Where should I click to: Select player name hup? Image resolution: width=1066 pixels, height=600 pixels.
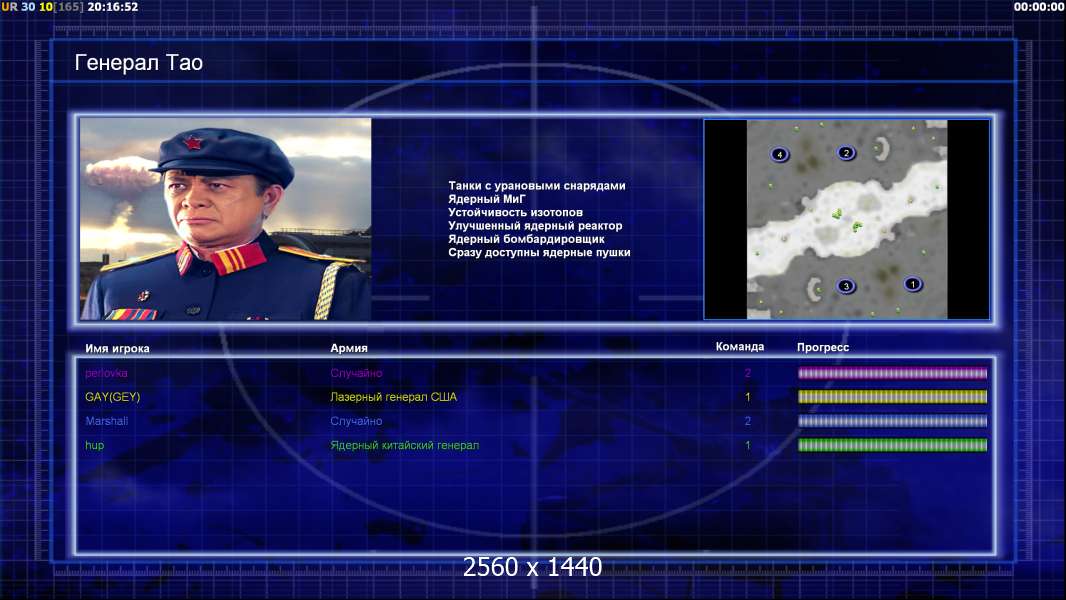(94, 445)
